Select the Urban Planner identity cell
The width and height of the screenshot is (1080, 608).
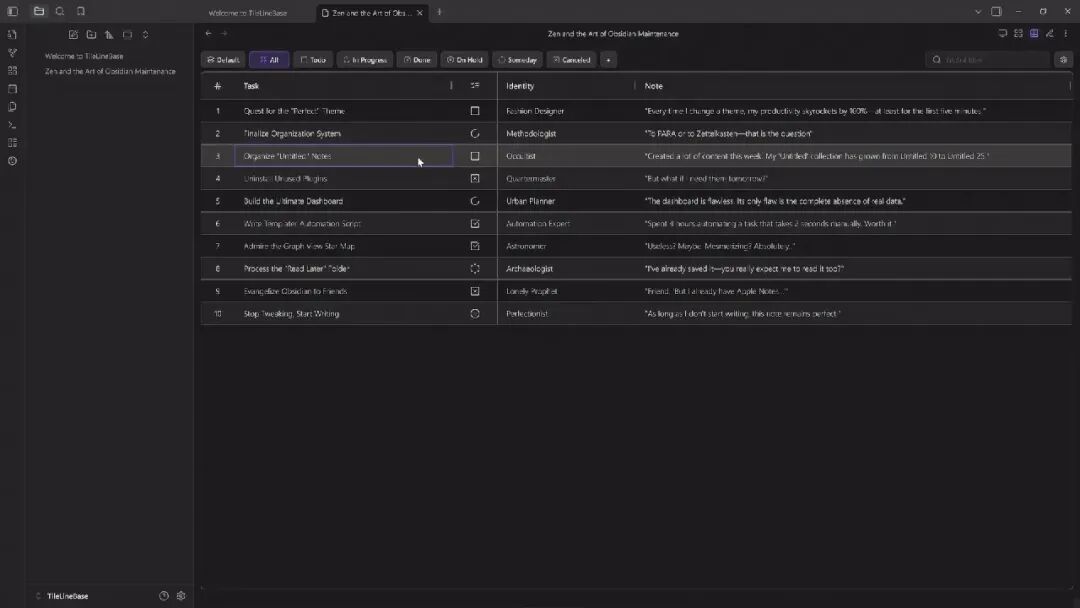pyautogui.click(x=566, y=201)
